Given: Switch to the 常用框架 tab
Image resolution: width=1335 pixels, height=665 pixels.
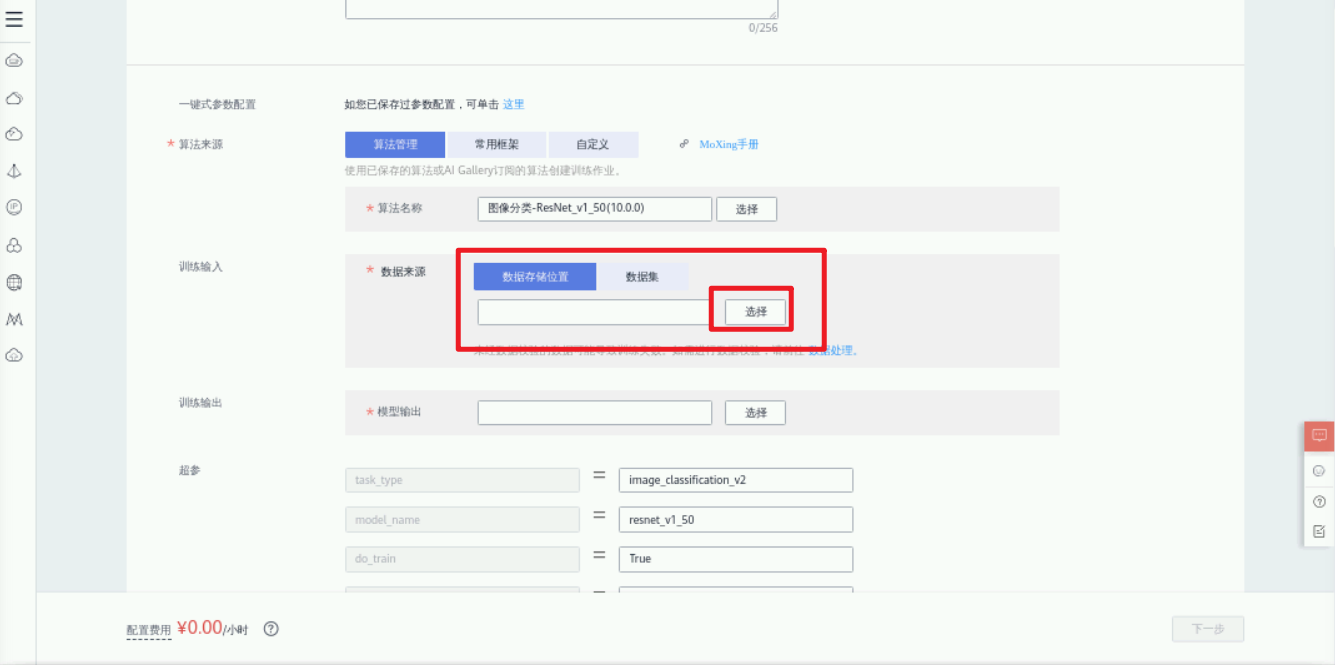Looking at the screenshot, I should pyautogui.click(x=496, y=144).
